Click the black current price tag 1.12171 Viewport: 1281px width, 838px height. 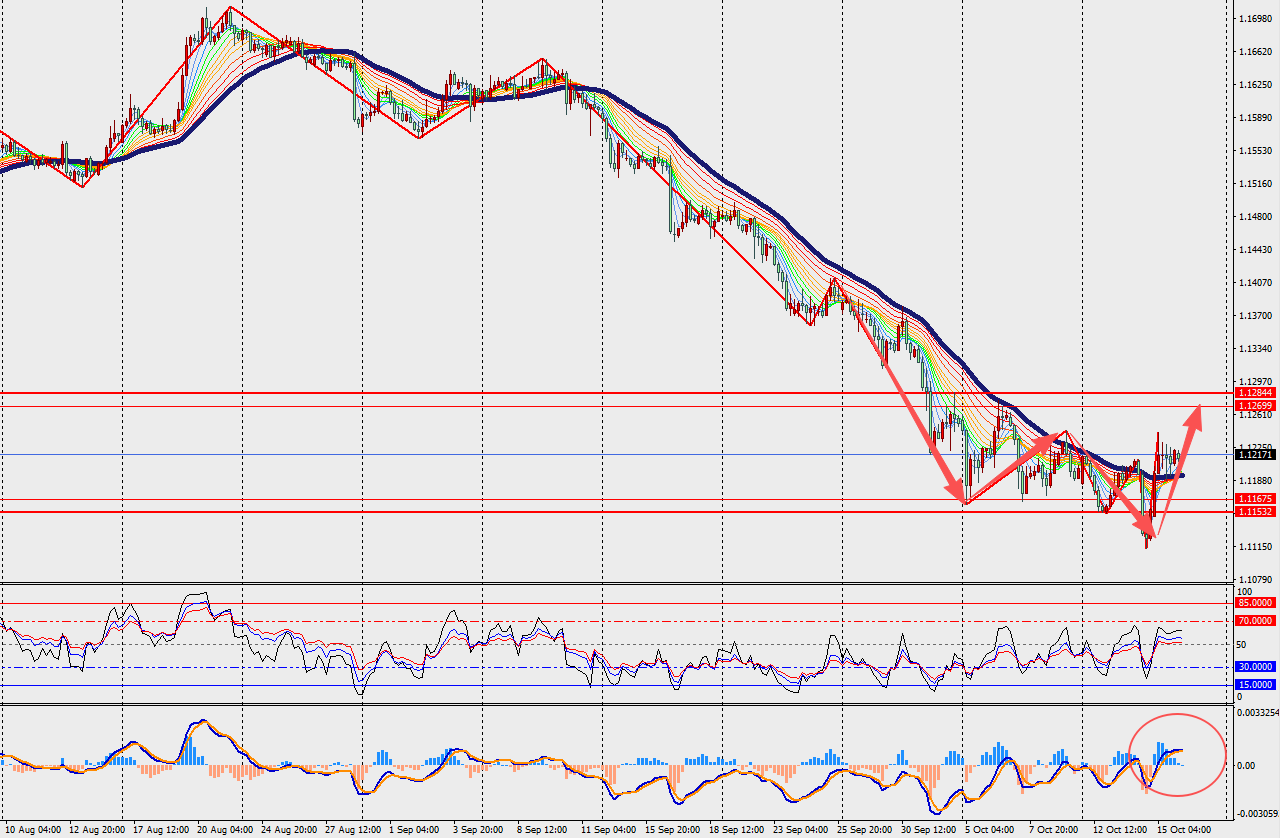point(1255,454)
